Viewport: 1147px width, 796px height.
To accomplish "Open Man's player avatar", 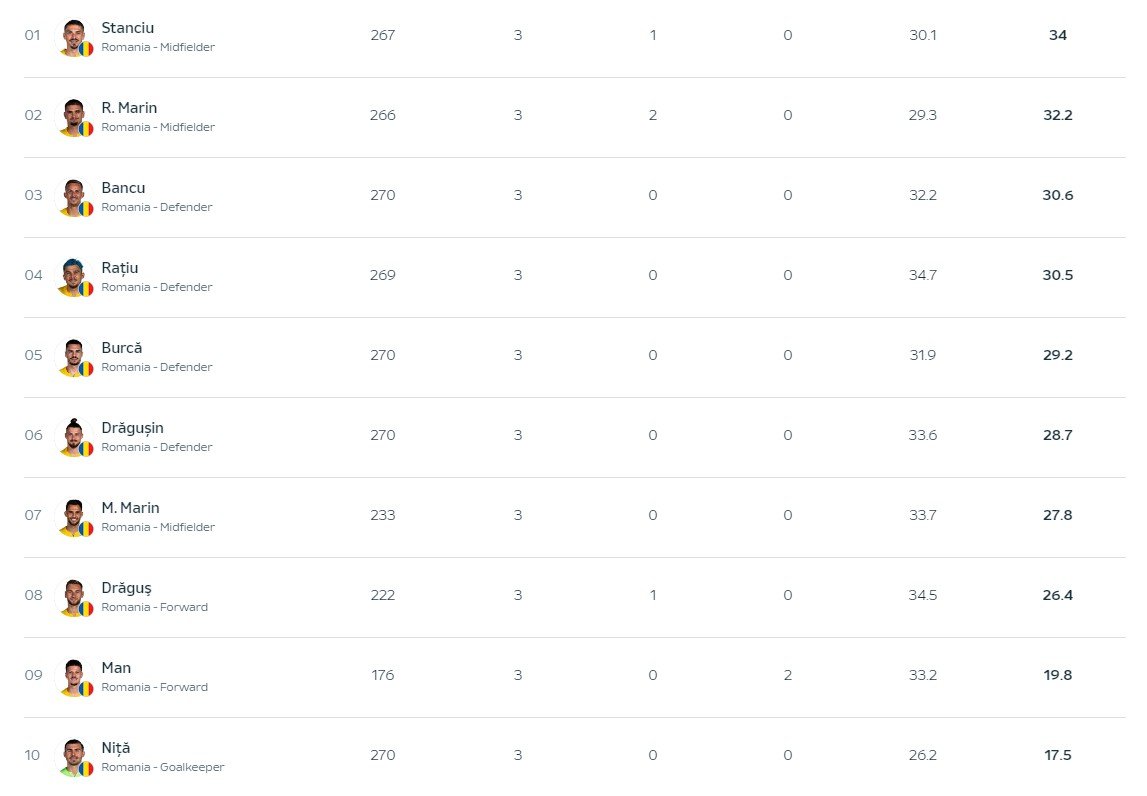I will [x=74, y=677].
